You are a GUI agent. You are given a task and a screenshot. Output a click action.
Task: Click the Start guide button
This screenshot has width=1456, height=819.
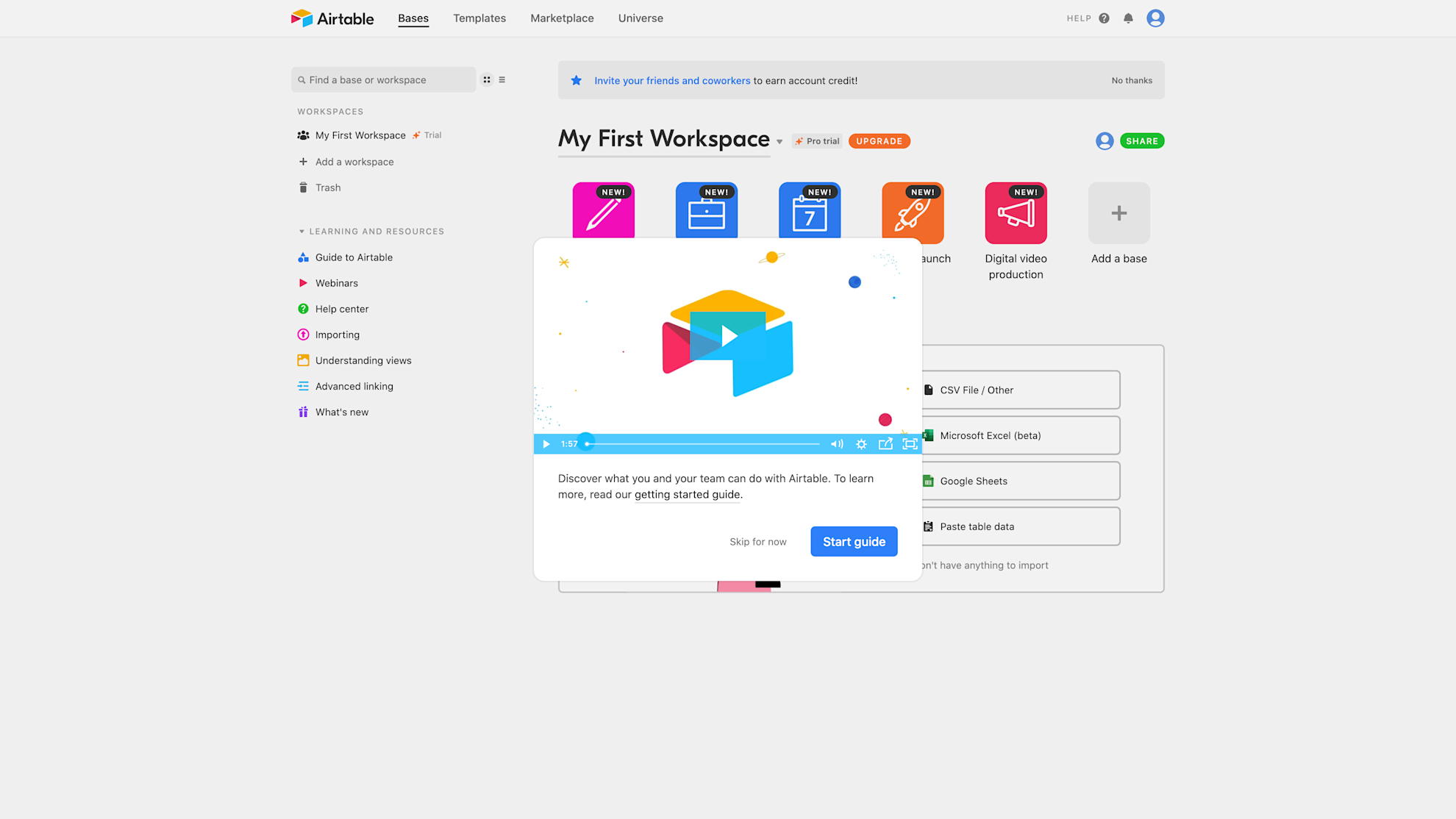point(854,542)
